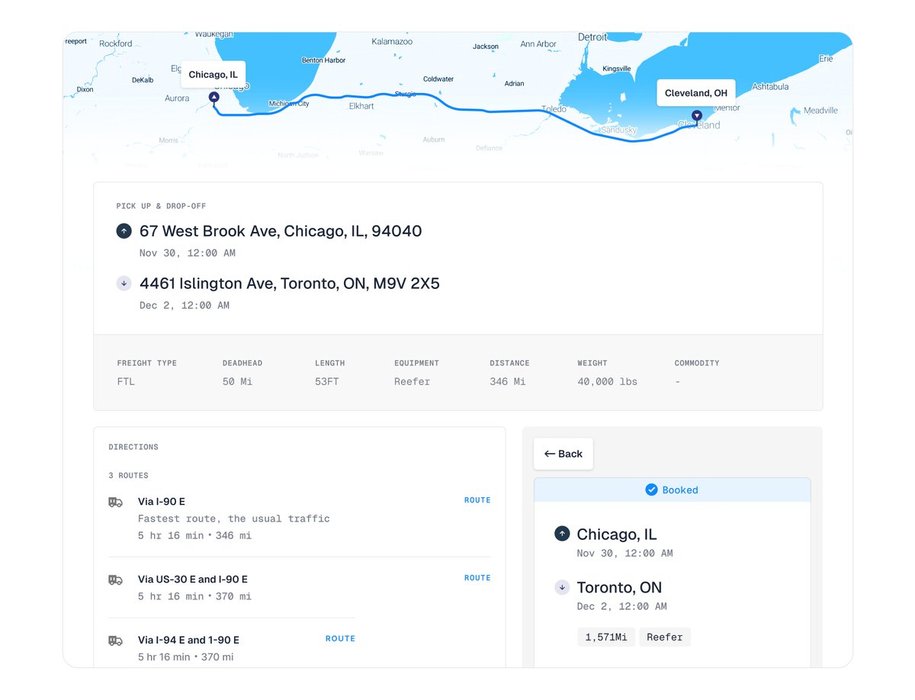Image resolution: width=915 pixels, height=700 pixels.
Task: Click the Chicago, IL map label
Action: [213, 75]
